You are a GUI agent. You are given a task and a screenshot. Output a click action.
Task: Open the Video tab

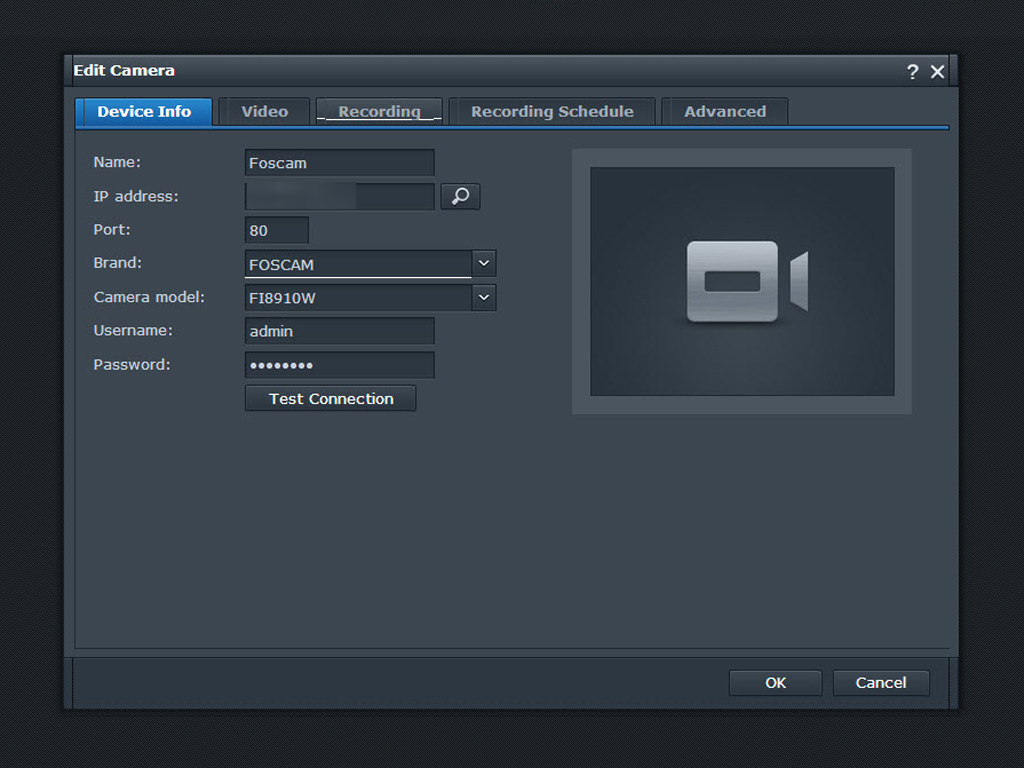(x=264, y=112)
